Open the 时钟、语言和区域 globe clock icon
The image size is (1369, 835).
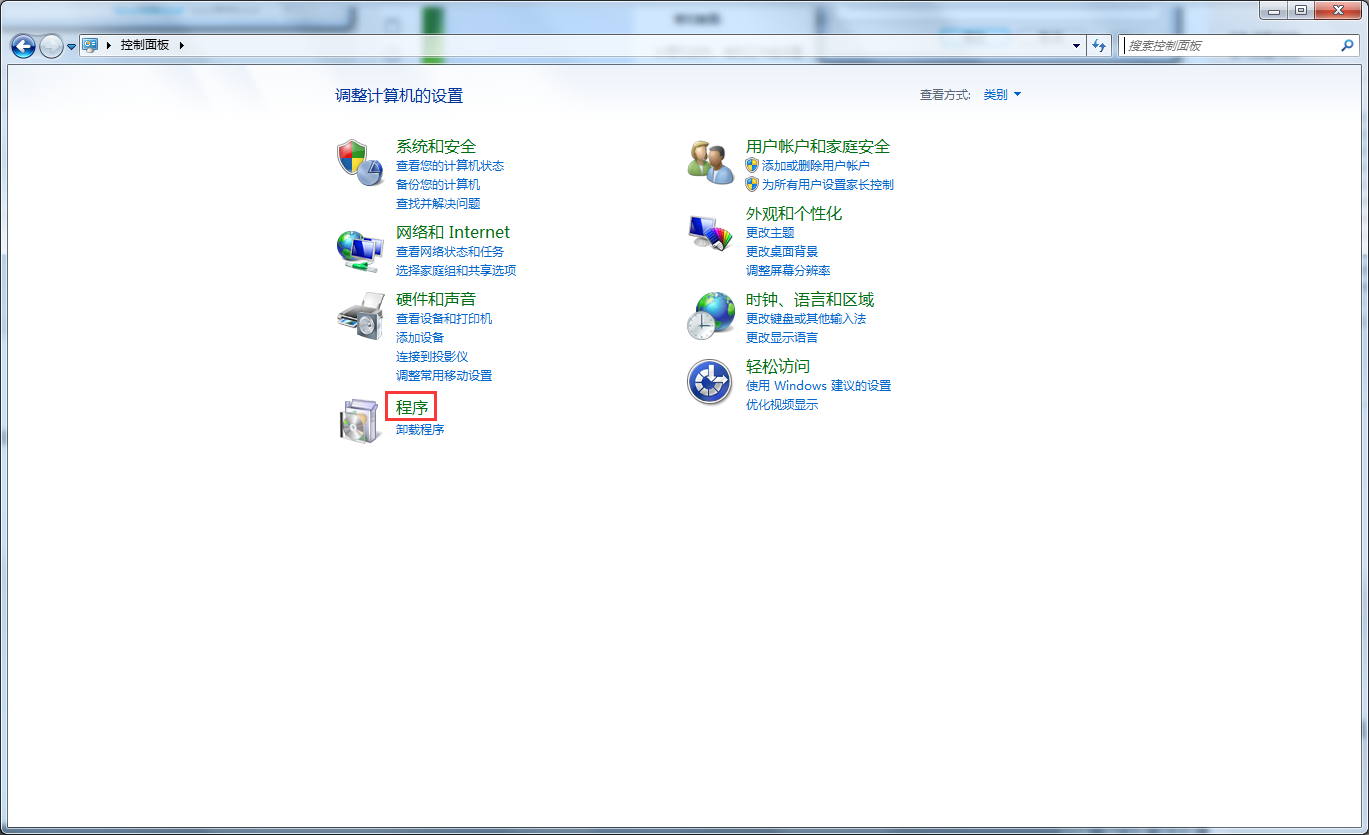pos(710,317)
